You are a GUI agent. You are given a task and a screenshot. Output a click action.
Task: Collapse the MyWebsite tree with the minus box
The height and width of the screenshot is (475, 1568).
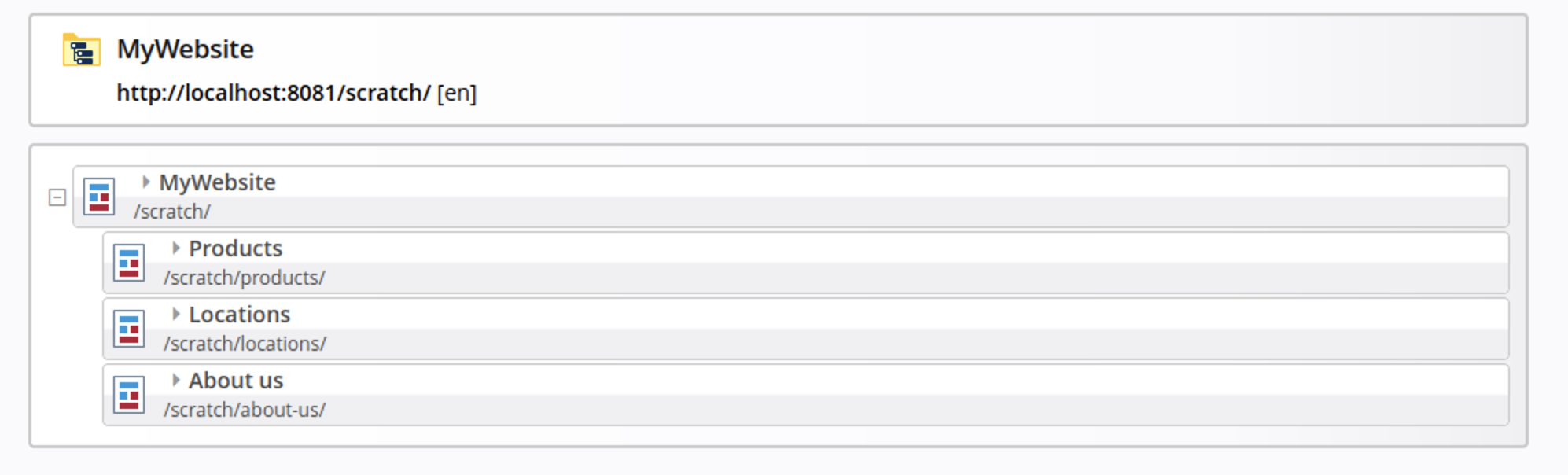pyautogui.click(x=57, y=197)
